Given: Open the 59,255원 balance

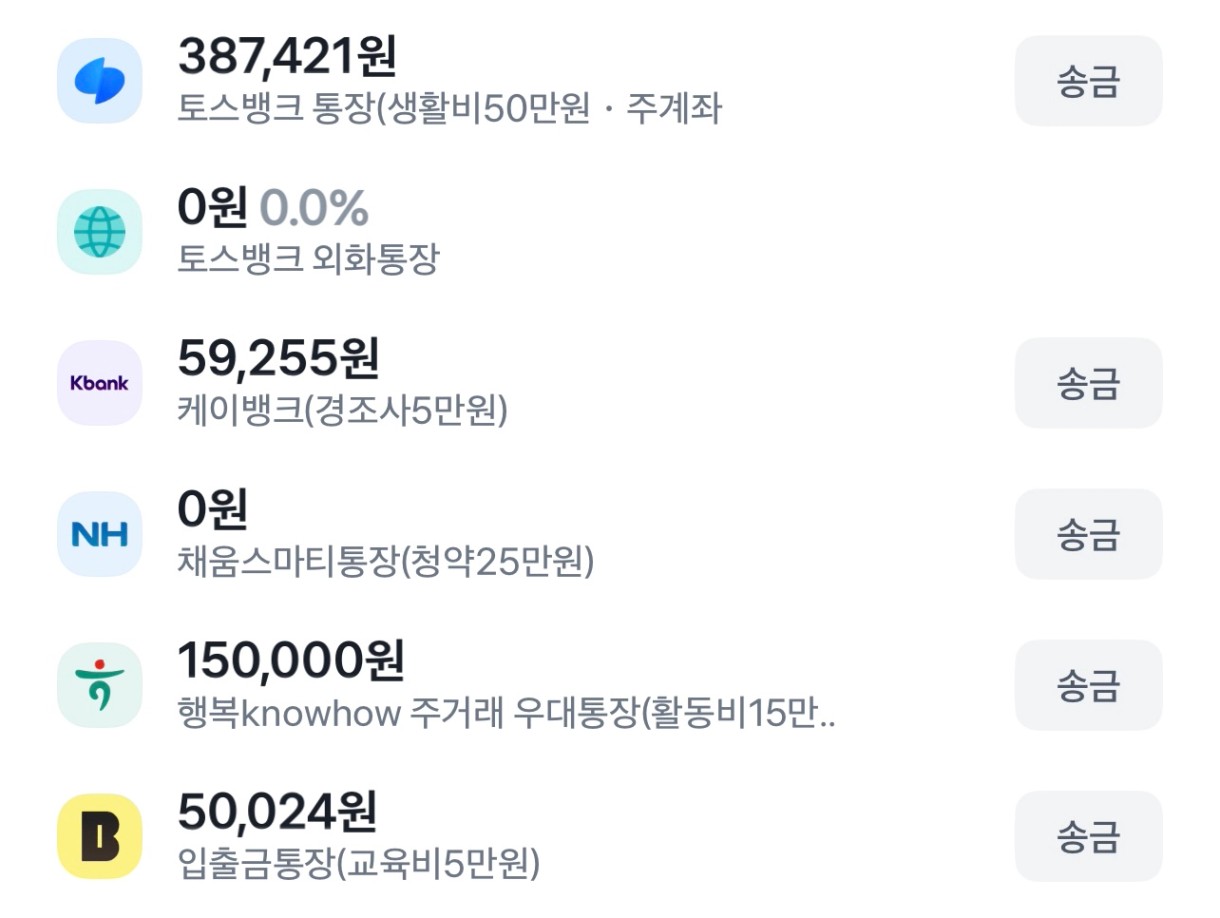Looking at the screenshot, I should pyautogui.click(x=278, y=359).
